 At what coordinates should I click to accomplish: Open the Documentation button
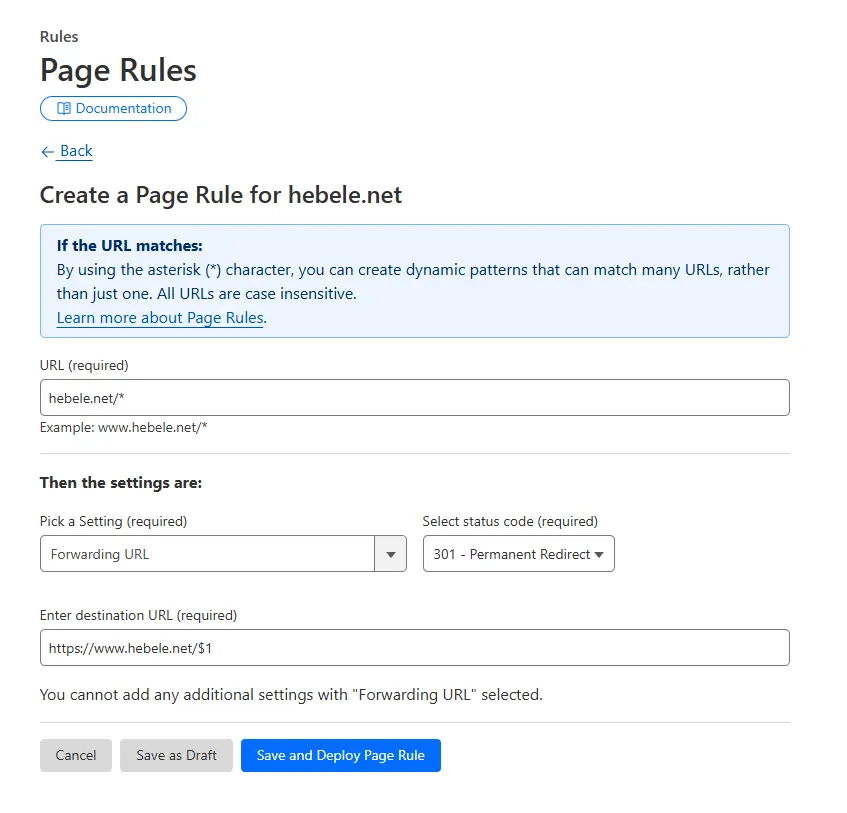click(113, 108)
